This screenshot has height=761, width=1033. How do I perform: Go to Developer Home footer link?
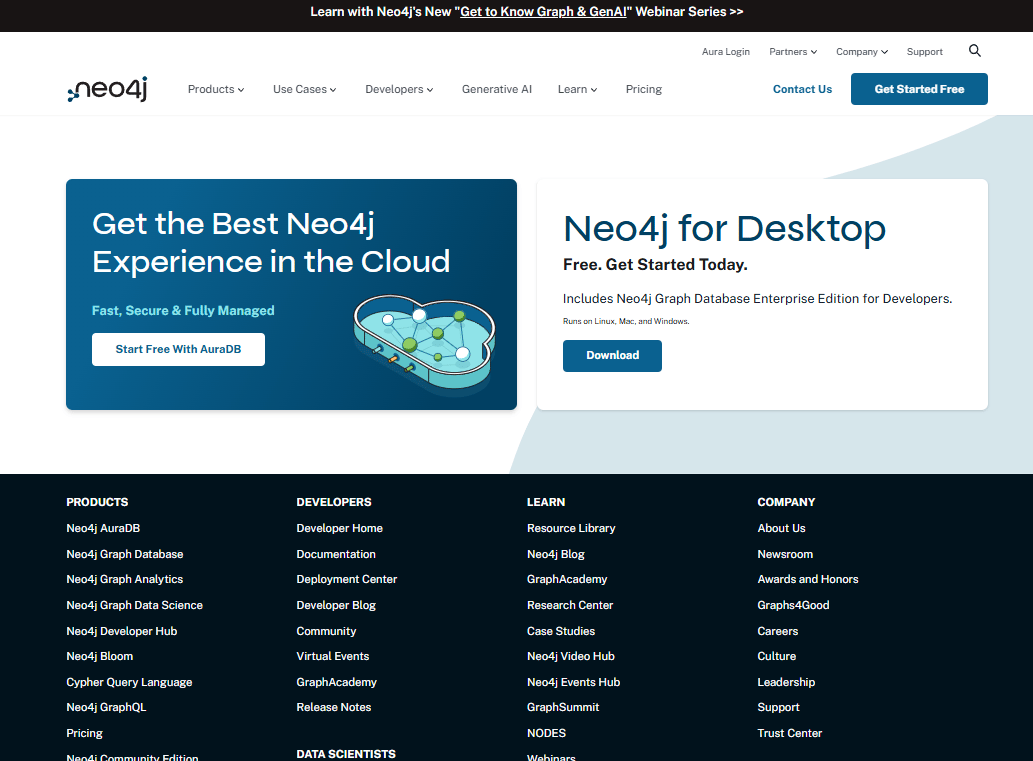coord(339,528)
